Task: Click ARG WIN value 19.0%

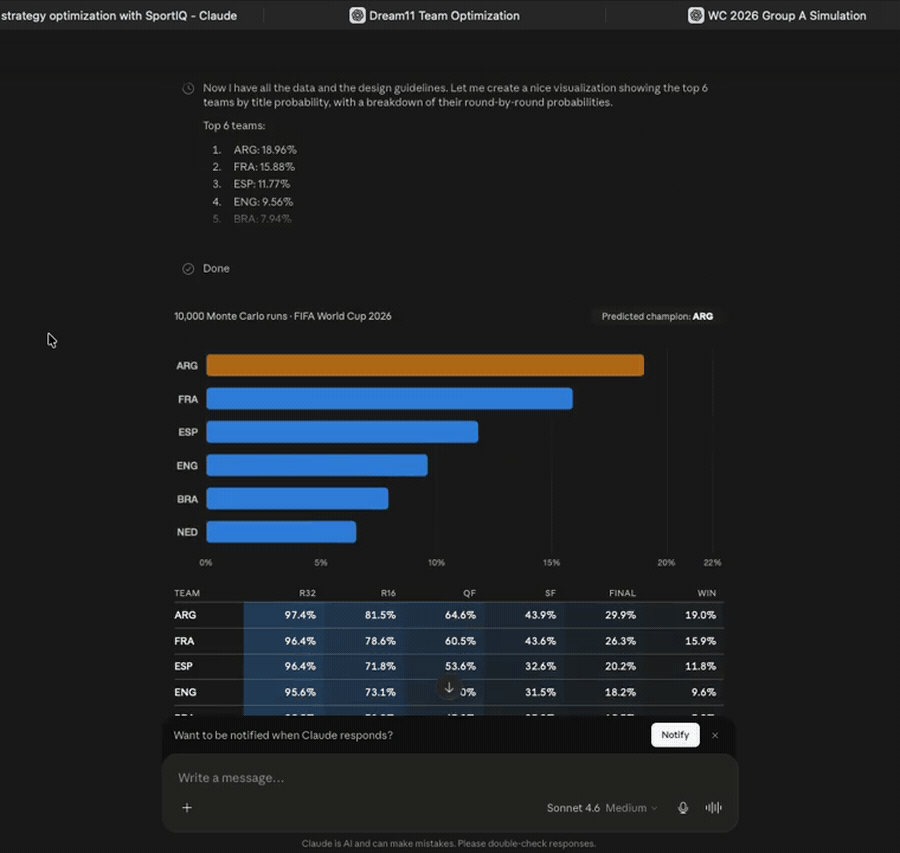Action: tap(700, 615)
